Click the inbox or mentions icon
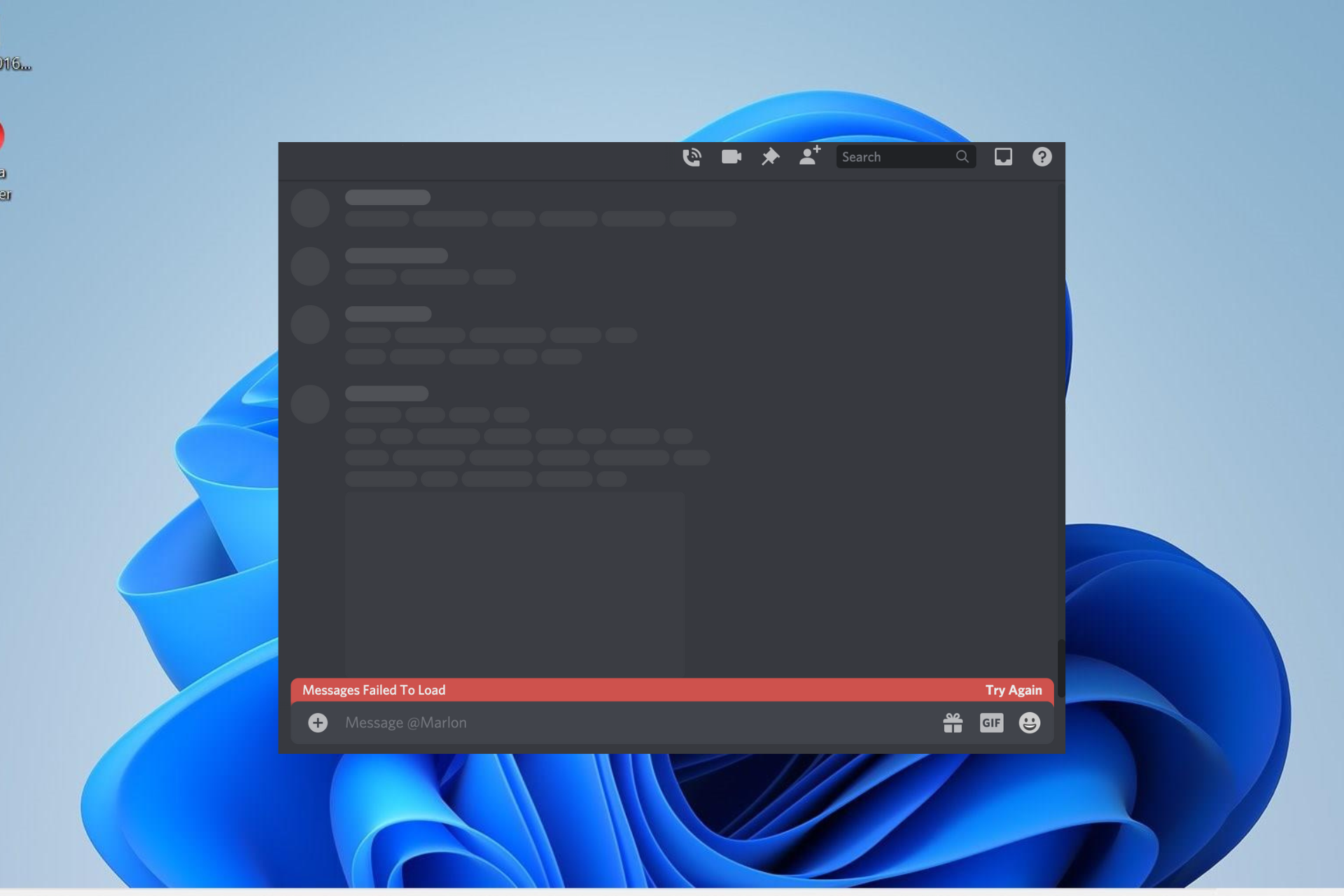The height and width of the screenshot is (896, 1344). (1003, 156)
